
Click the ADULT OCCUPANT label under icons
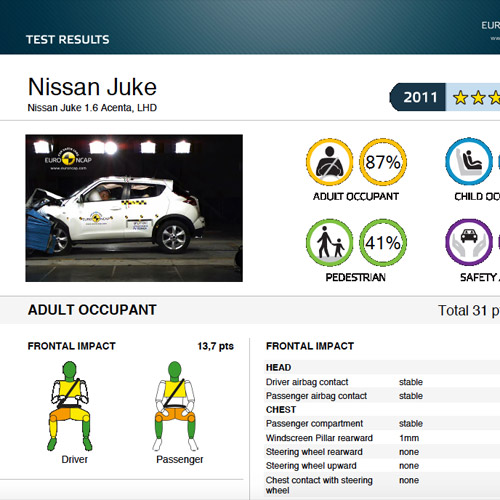[356, 196]
